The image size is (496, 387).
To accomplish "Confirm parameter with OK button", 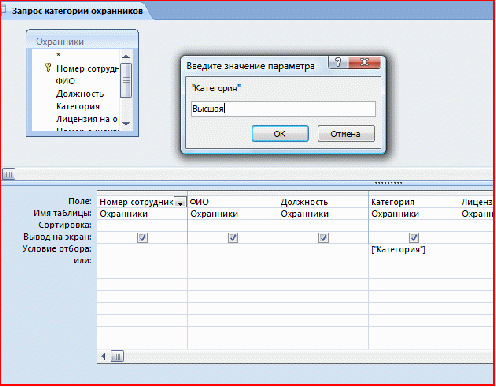I will pyautogui.click(x=280, y=134).
